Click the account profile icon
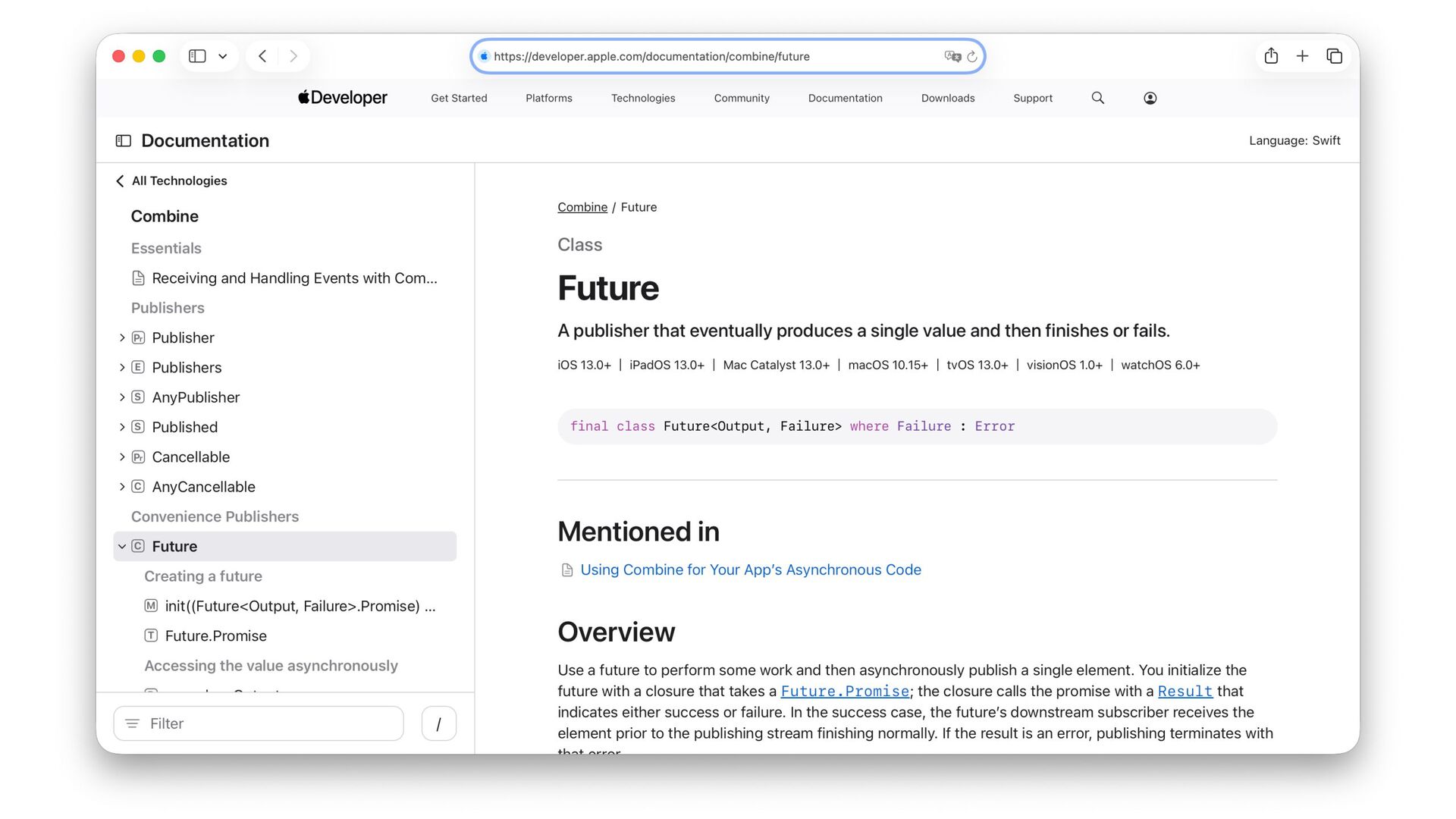Viewport: 1456px width, 819px height. coord(1150,98)
